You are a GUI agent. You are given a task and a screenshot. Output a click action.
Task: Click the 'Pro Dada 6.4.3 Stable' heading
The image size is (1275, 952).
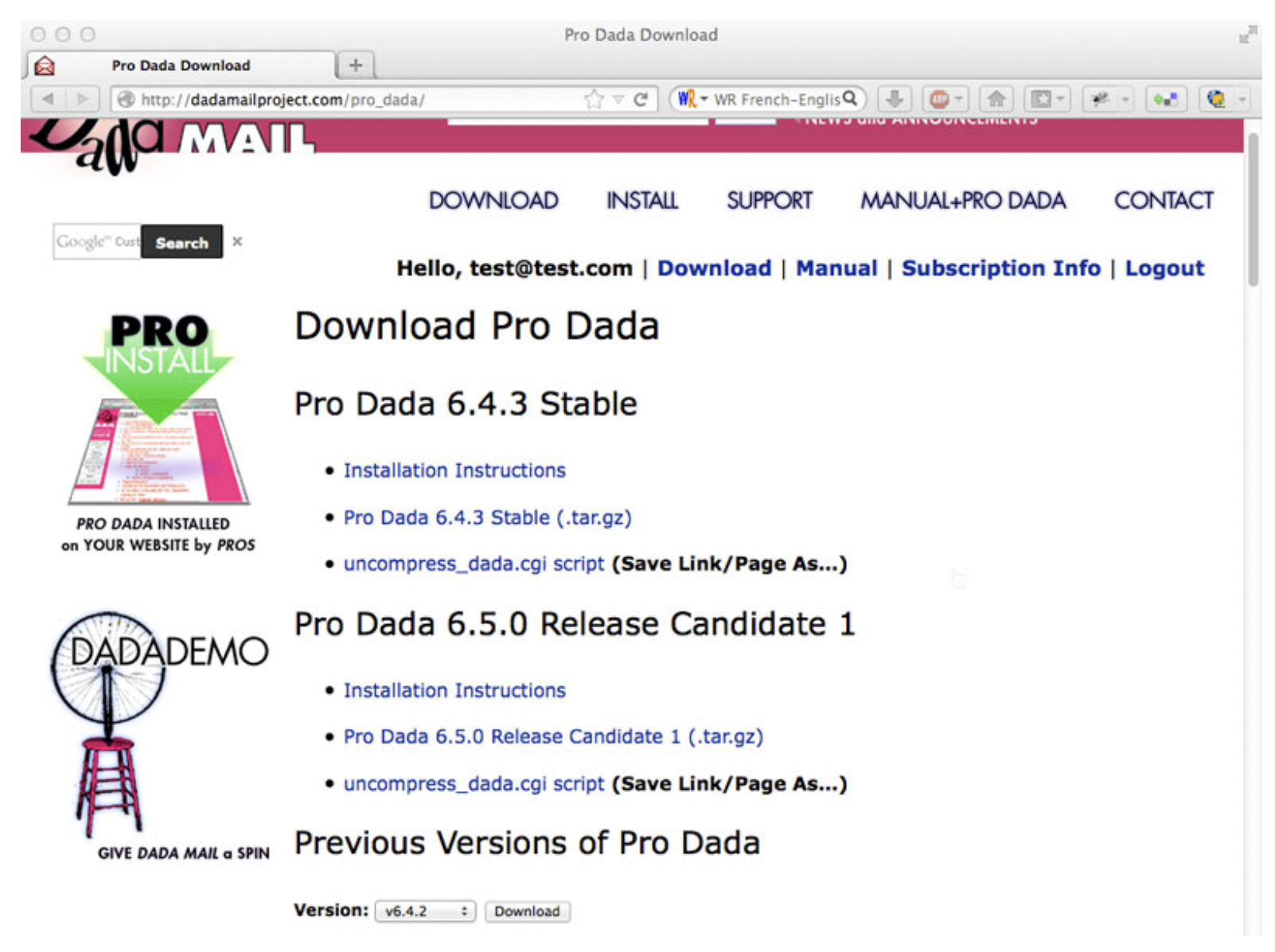466,404
